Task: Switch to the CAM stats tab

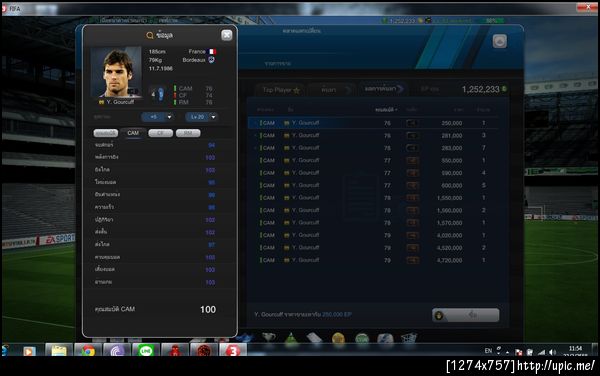Action: click(133, 133)
